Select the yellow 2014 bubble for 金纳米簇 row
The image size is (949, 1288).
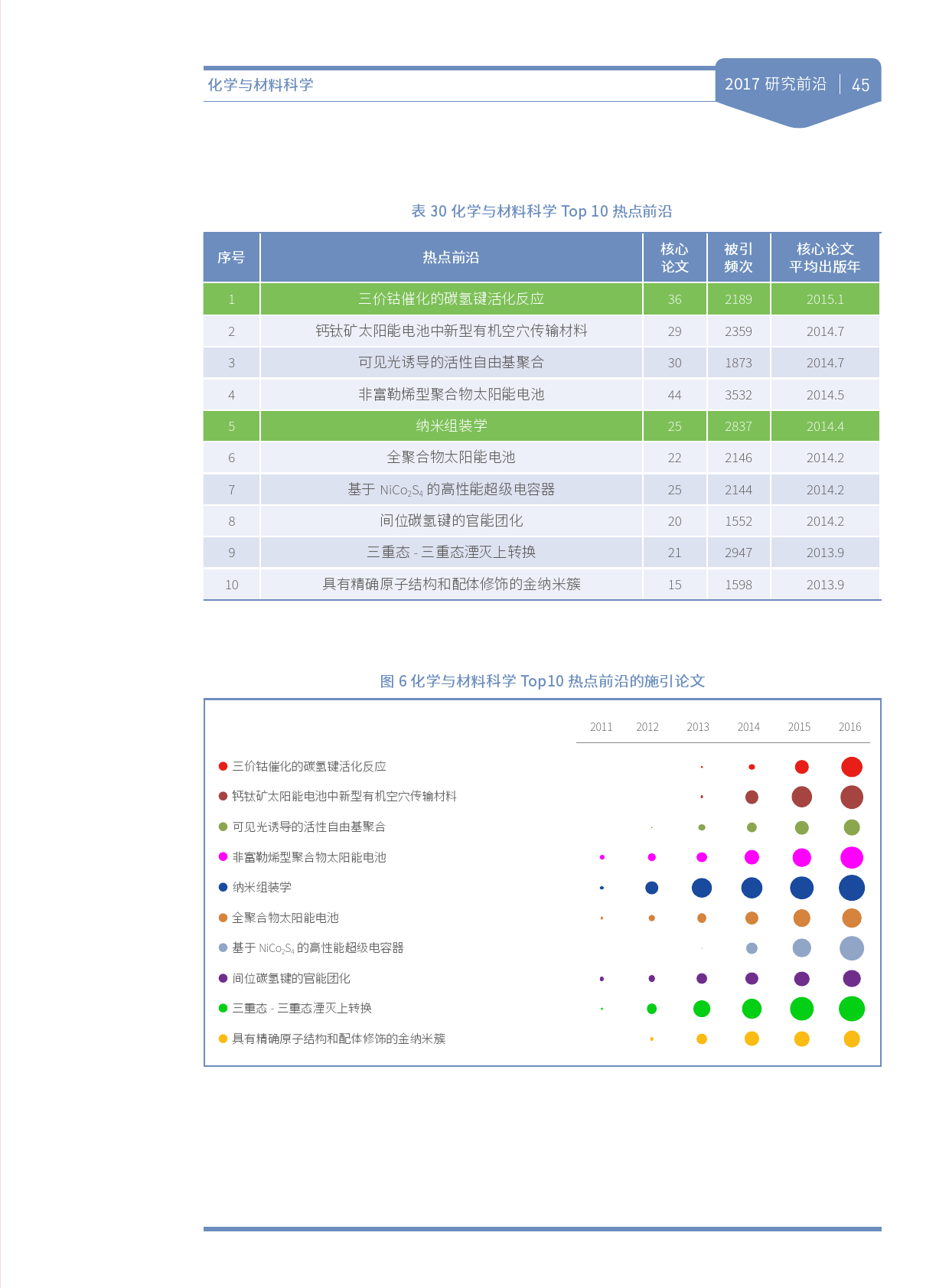point(752,1039)
